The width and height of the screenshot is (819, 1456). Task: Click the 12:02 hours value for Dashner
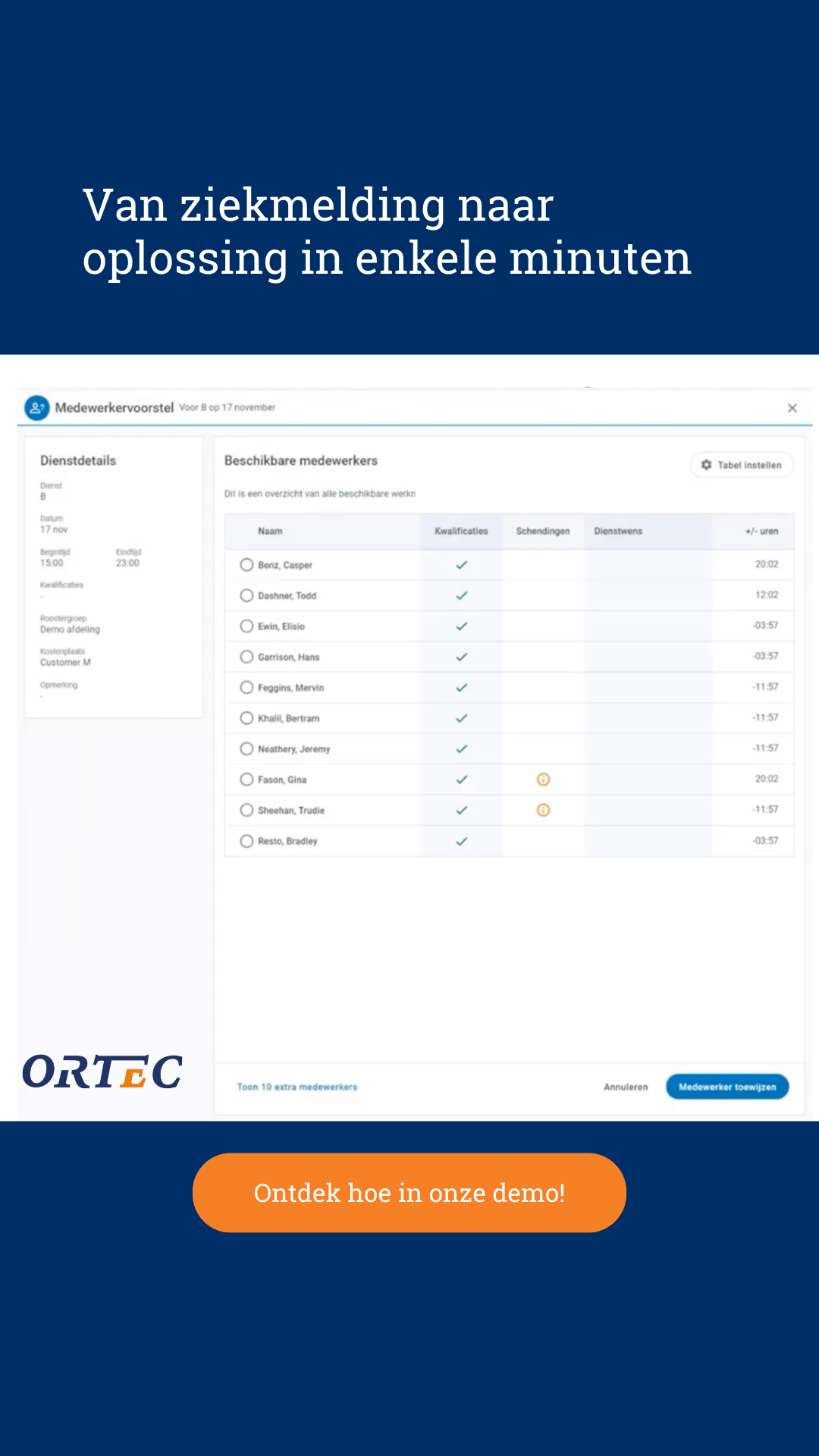(767, 595)
